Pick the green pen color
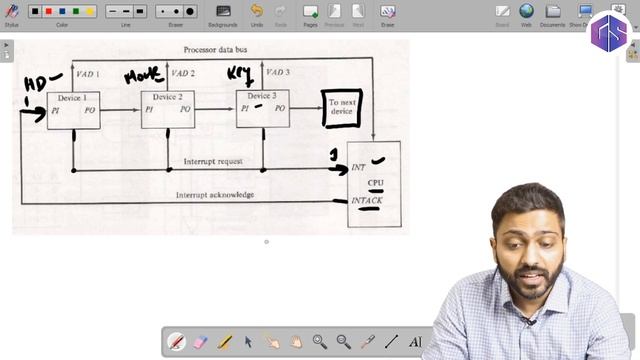Viewport: 640px width, 360px height. click(76, 11)
